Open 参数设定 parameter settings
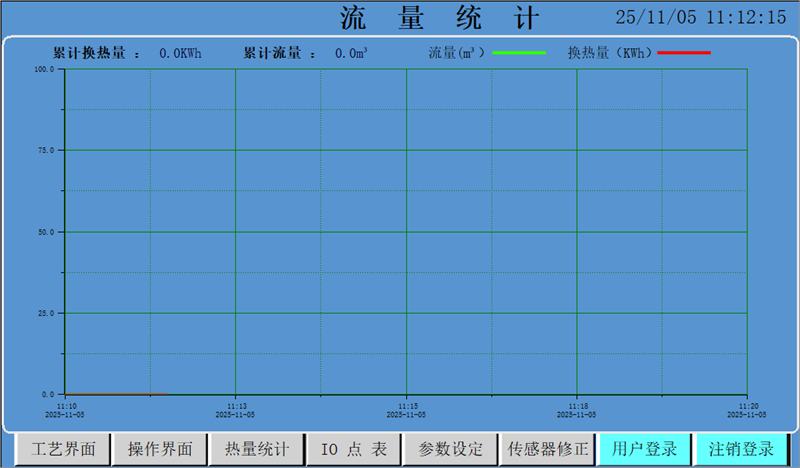Image resolution: width=800 pixels, height=468 pixels. (x=450, y=449)
